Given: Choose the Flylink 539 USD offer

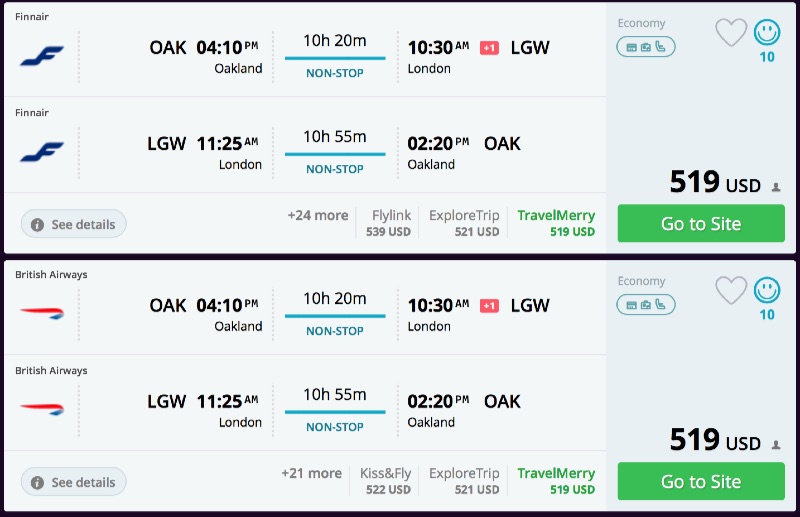Looking at the screenshot, I should (x=391, y=223).
